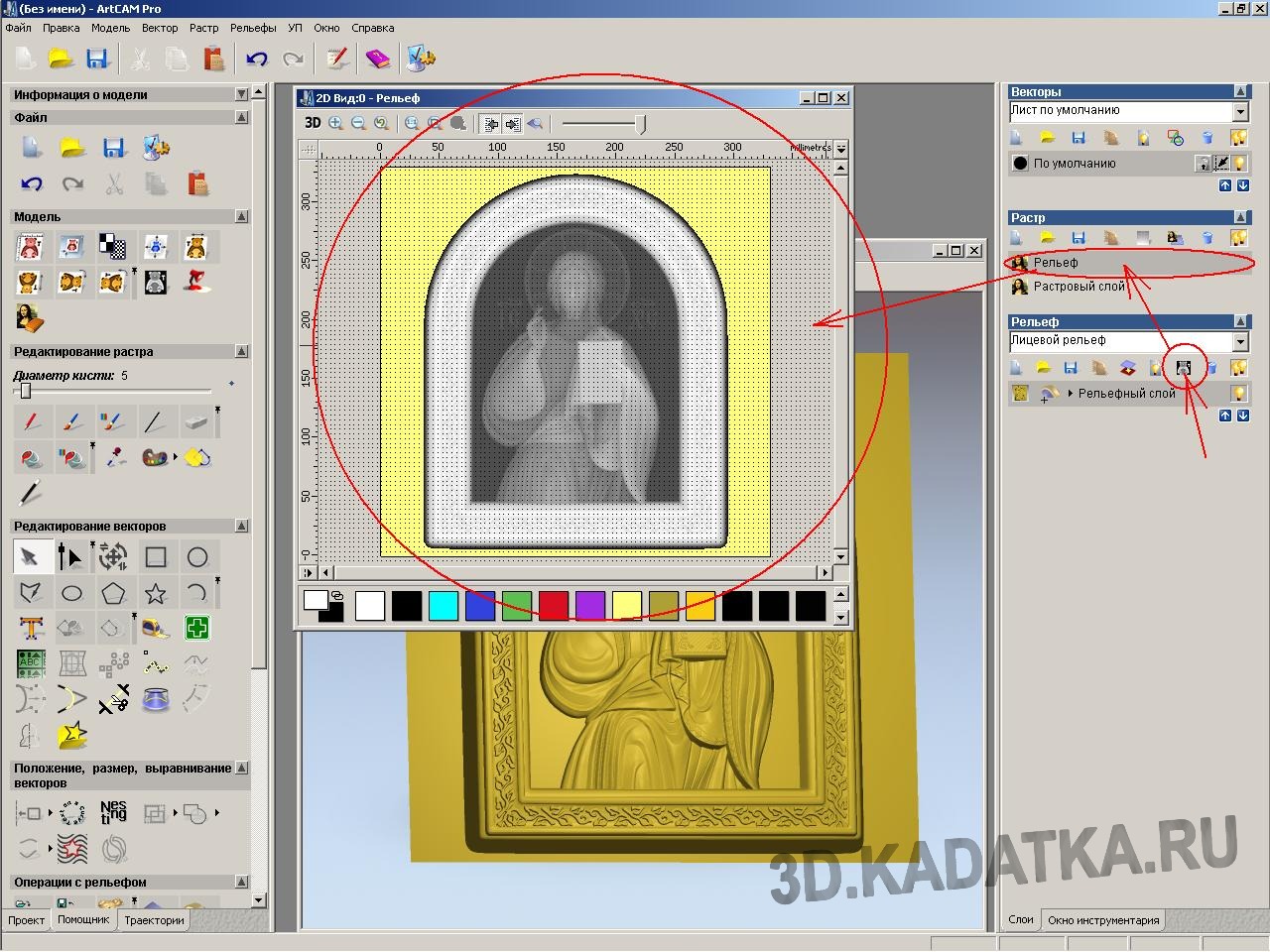The width and height of the screenshot is (1270, 952).
Task: Pick the create star tool
Action: (156, 593)
